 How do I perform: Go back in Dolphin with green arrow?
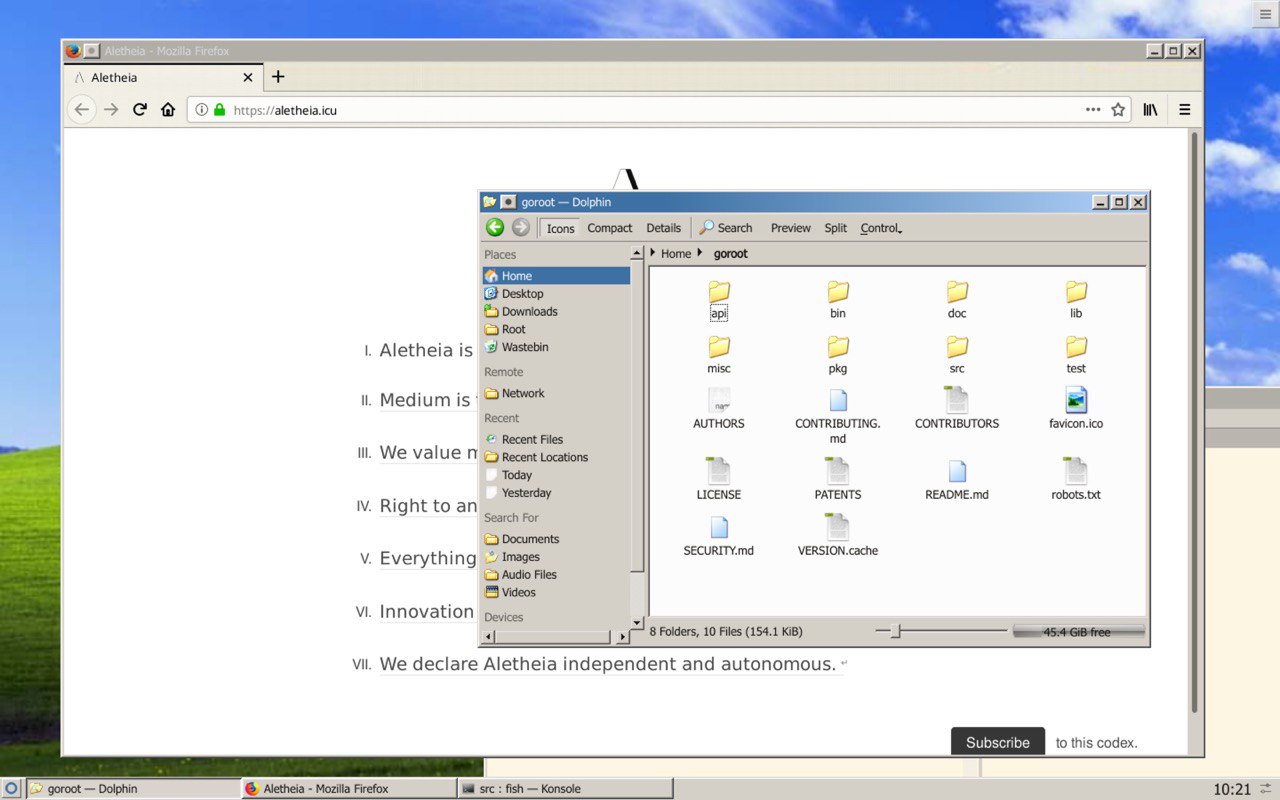click(494, 227)
